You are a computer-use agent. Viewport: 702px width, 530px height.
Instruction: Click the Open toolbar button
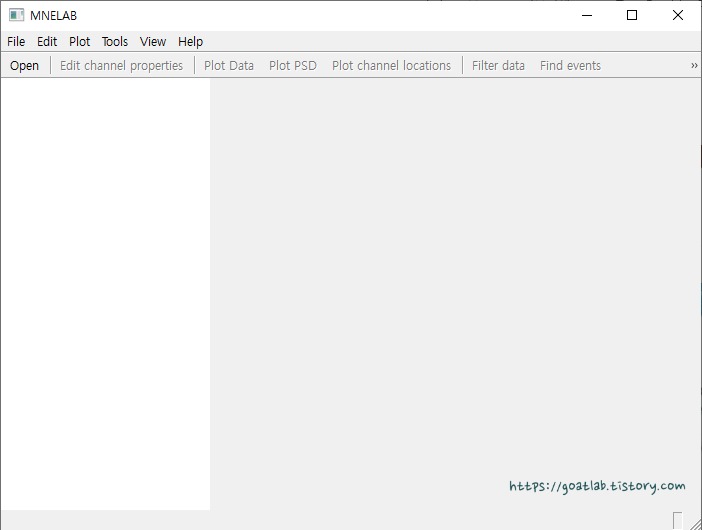coord(25,65)
